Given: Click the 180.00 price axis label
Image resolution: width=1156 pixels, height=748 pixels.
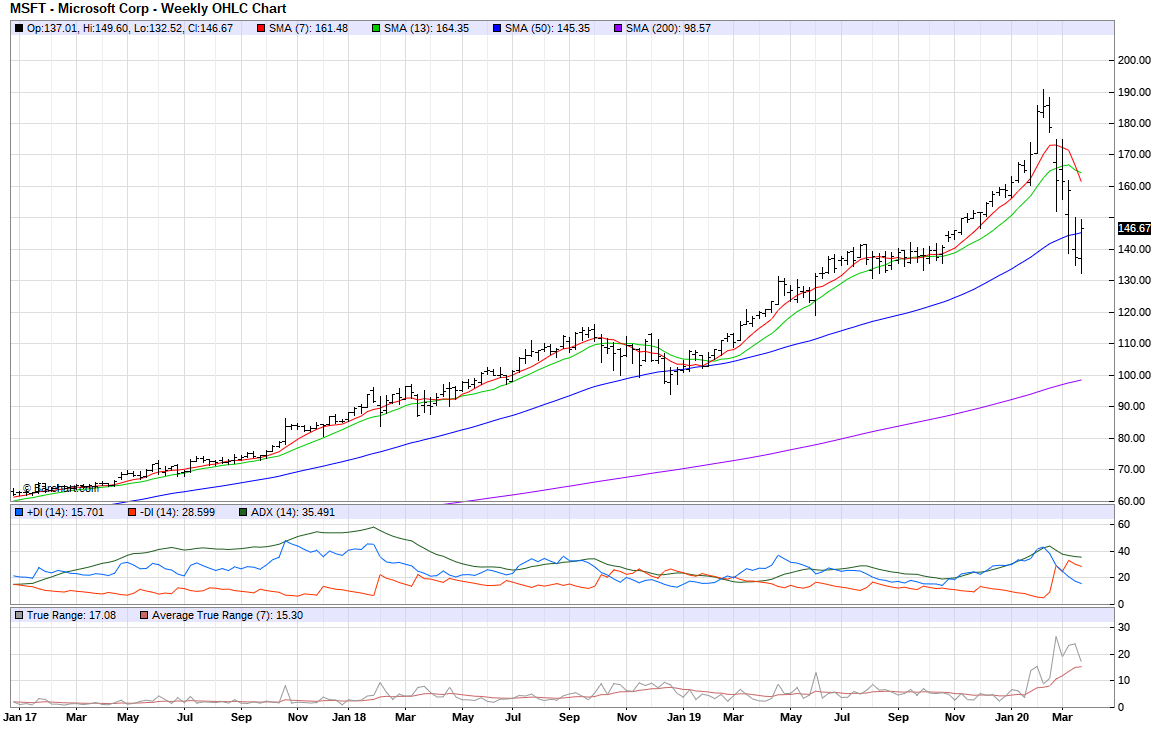Looking at the screenshot, I should point(1134,123).
